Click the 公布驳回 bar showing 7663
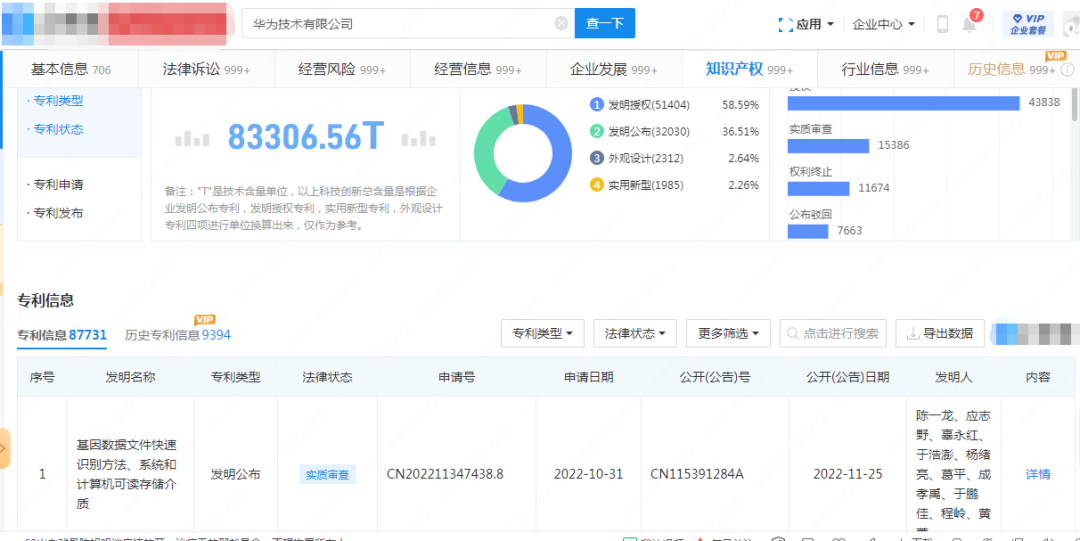This screenshot has width=1080, height=541. click(x=808, y=231)
